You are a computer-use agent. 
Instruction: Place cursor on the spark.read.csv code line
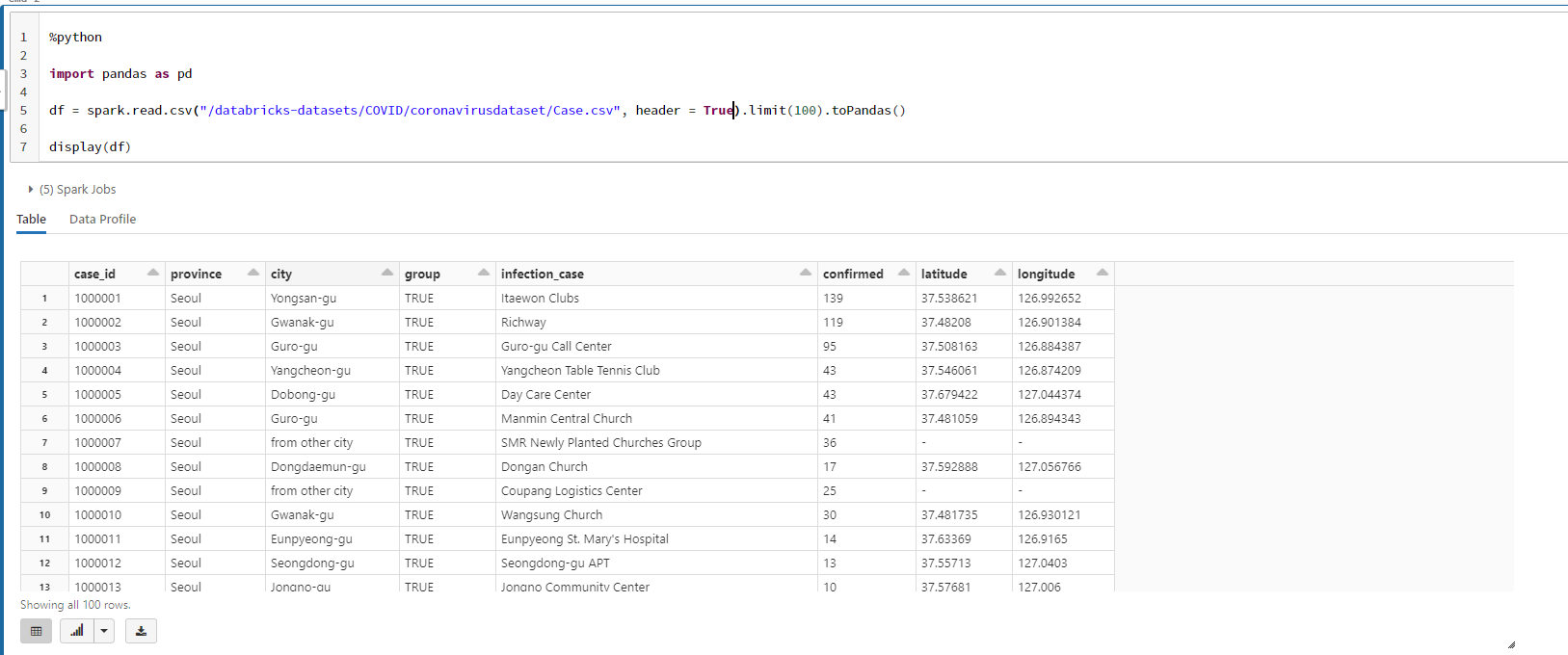(477, 111)
